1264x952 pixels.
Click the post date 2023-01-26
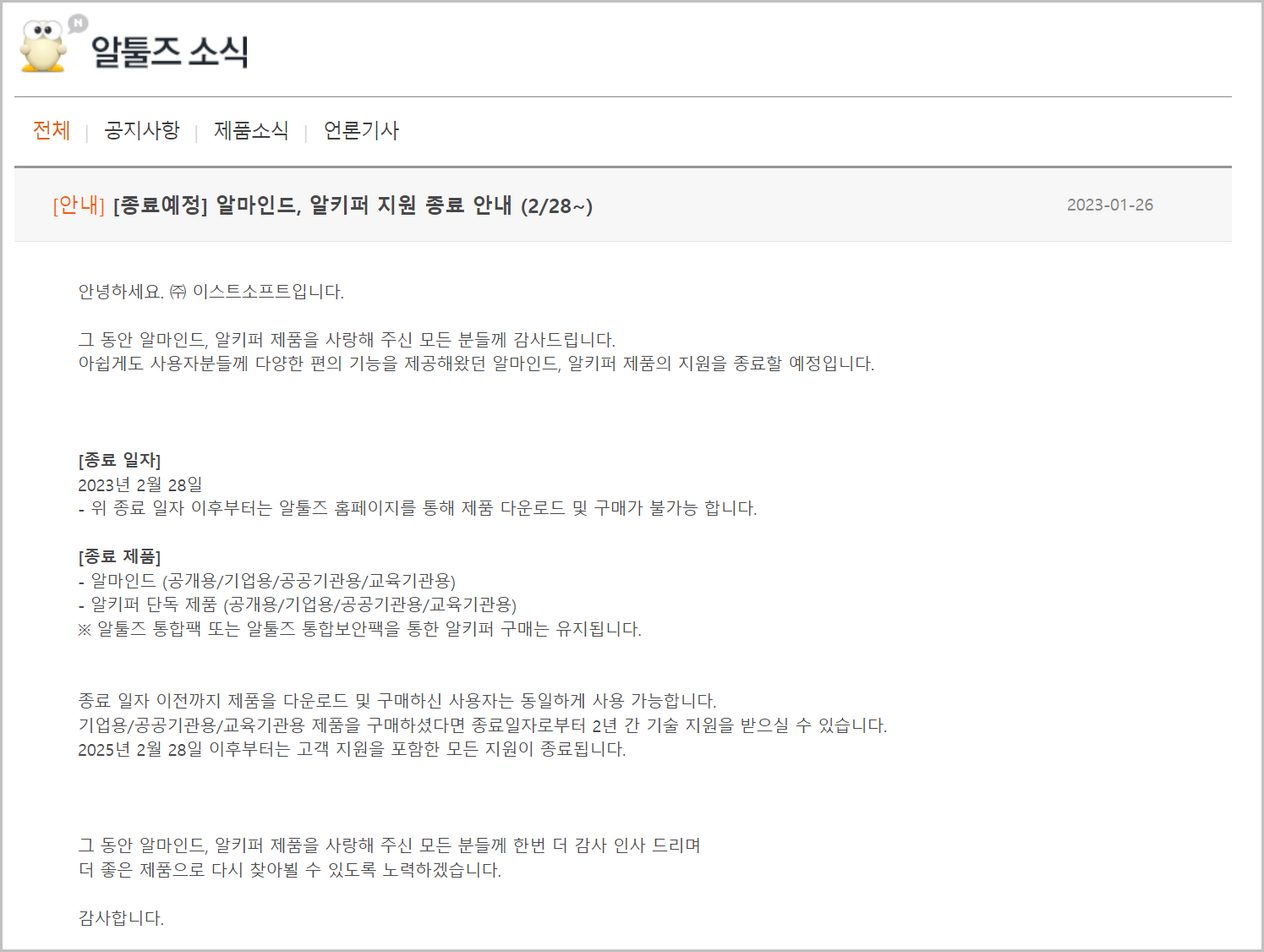coord(1109,205)
